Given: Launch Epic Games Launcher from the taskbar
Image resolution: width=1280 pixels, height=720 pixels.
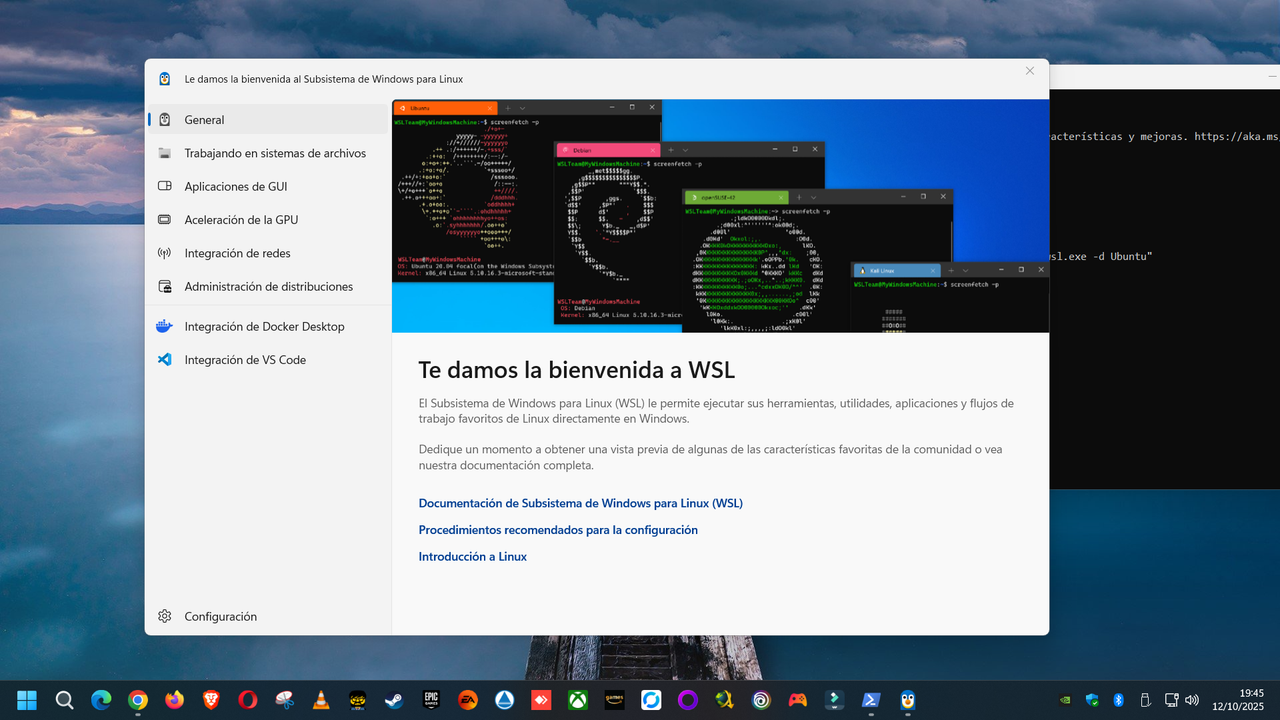Looking at the screenshot, I should pyautogui.click(x=431, y=700).
